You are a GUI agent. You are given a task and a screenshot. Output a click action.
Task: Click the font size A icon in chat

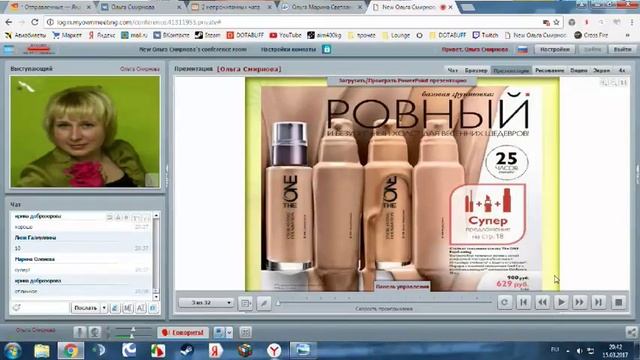pos(140,308)
